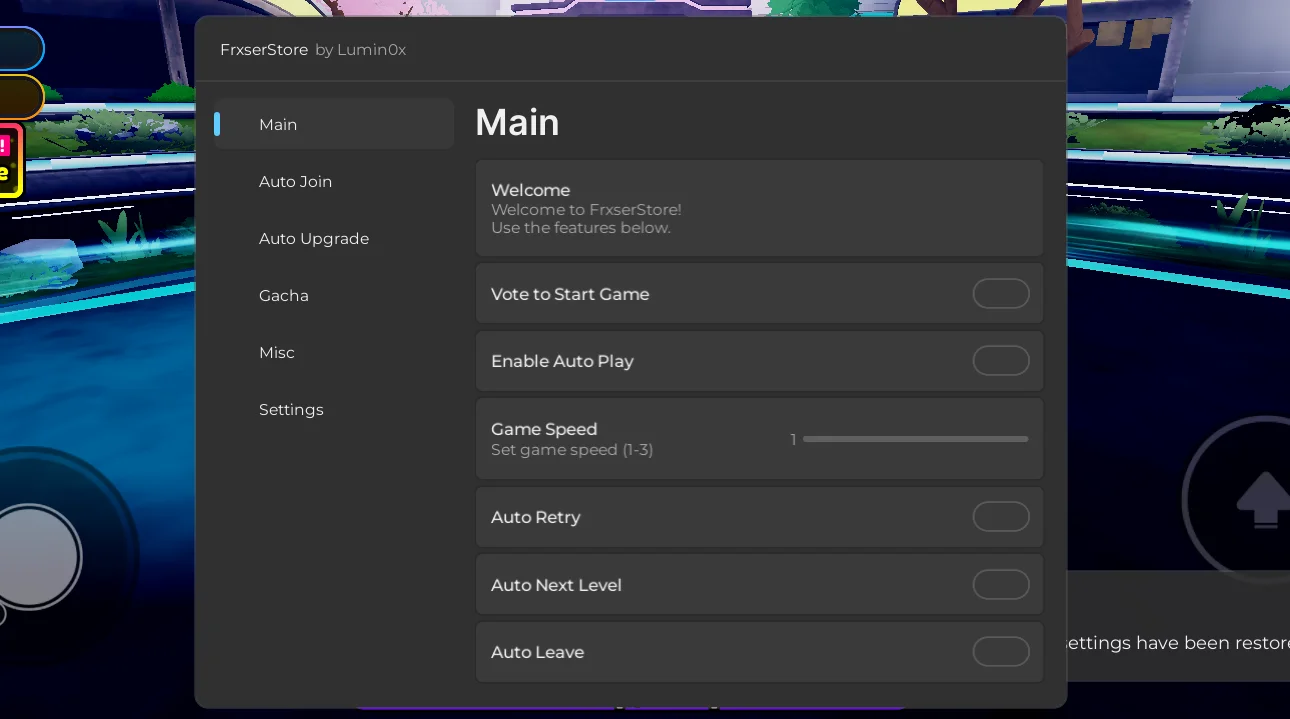Turn on Auto Retry switch
This screenshot has height=719, width=1290.
(x=1001, y=517)
